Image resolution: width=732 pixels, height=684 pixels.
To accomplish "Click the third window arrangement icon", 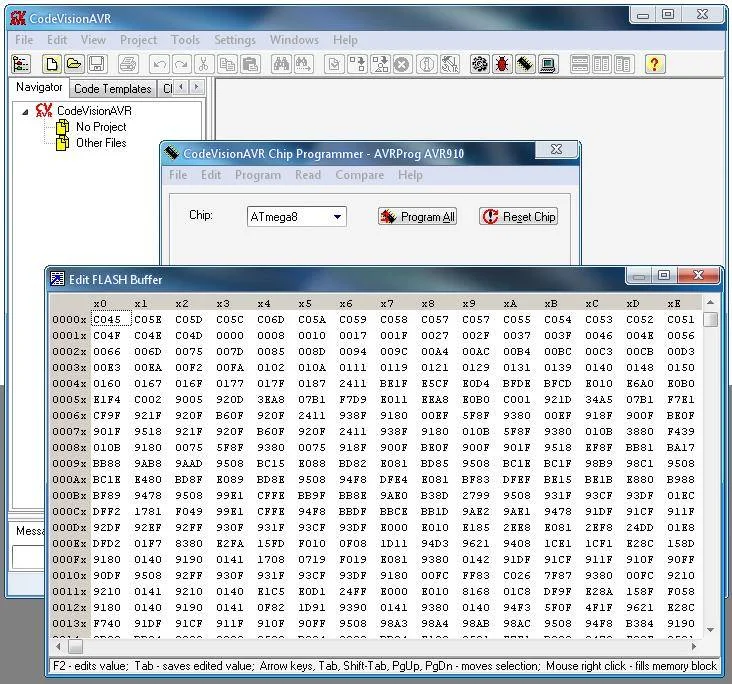I will (623, 64).
